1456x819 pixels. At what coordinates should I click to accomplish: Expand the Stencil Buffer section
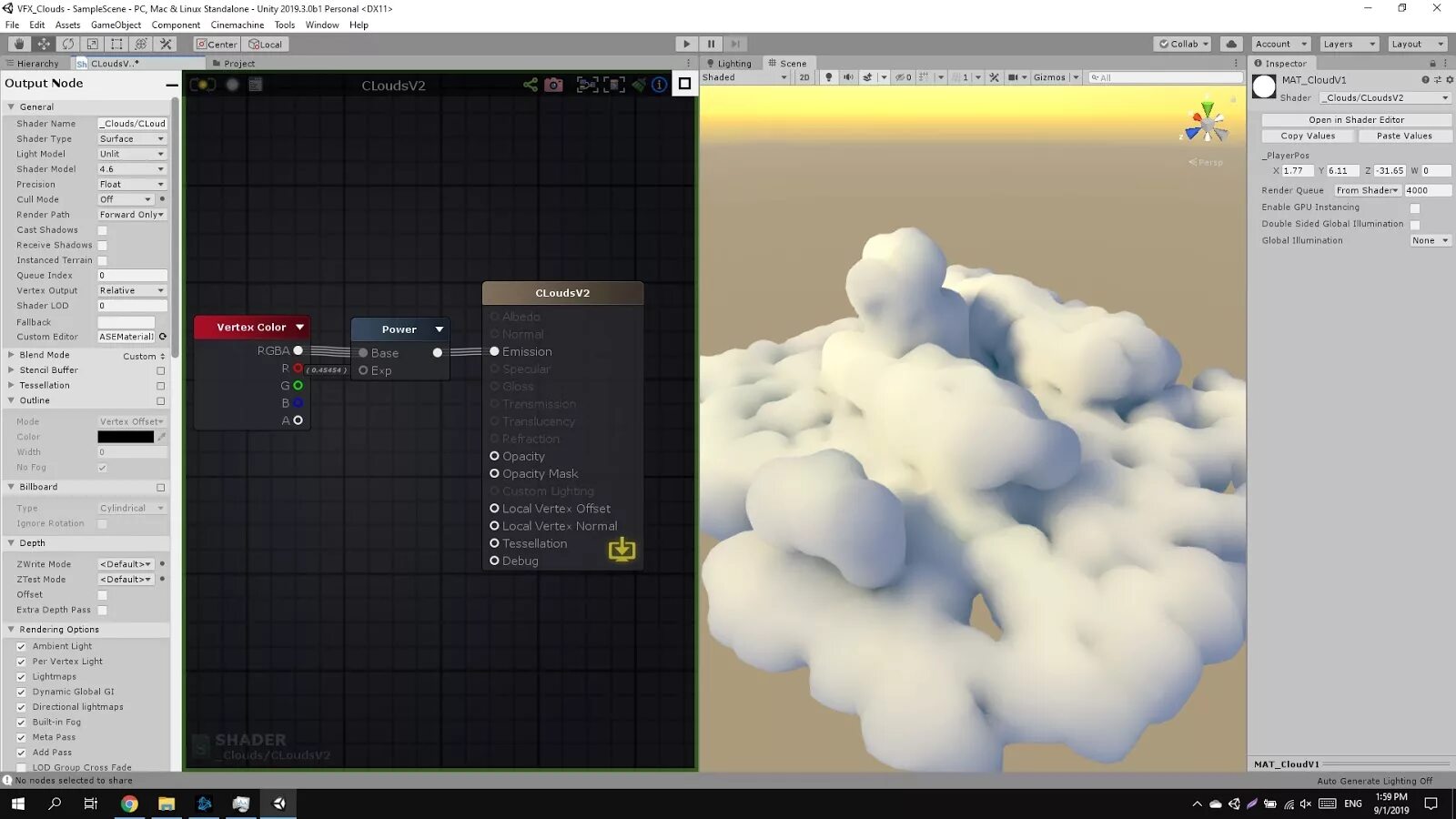(11, 370)
